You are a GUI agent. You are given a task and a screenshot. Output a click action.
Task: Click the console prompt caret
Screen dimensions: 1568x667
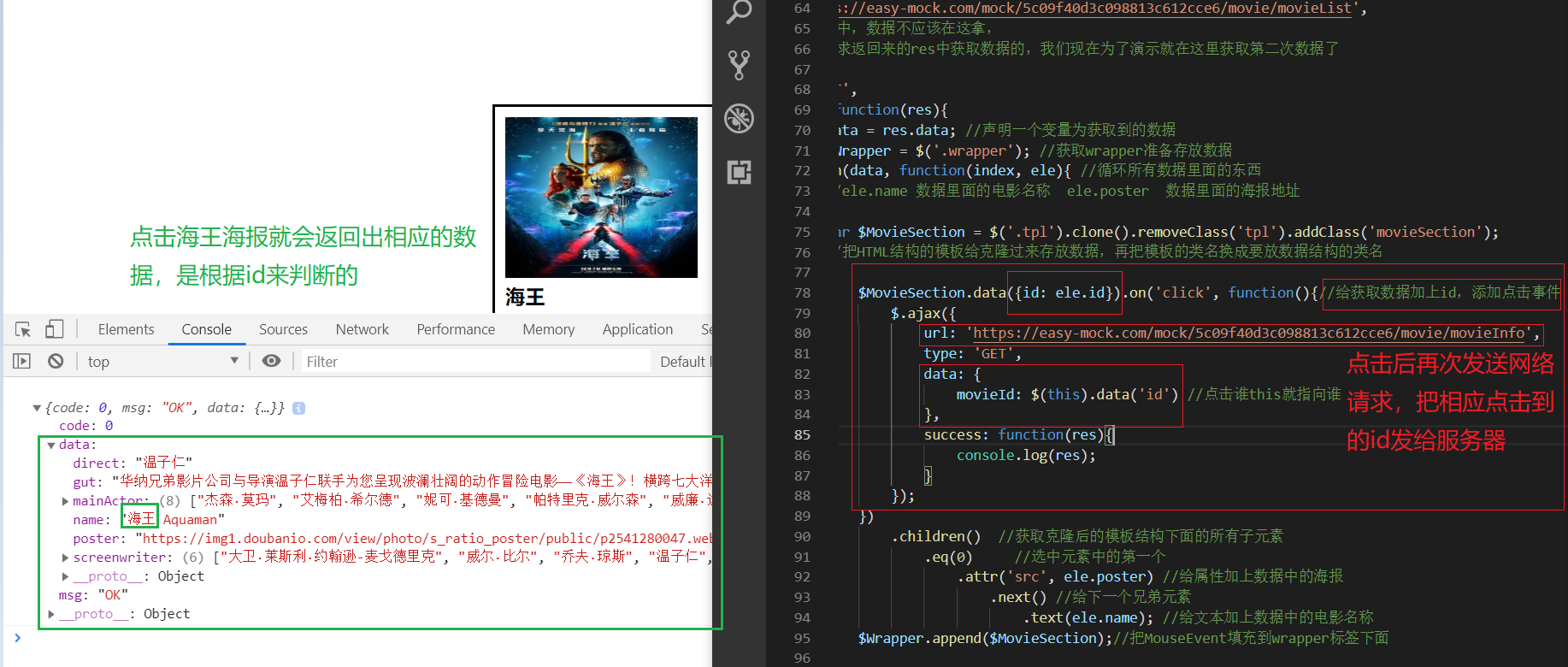[x=17, y=637]
